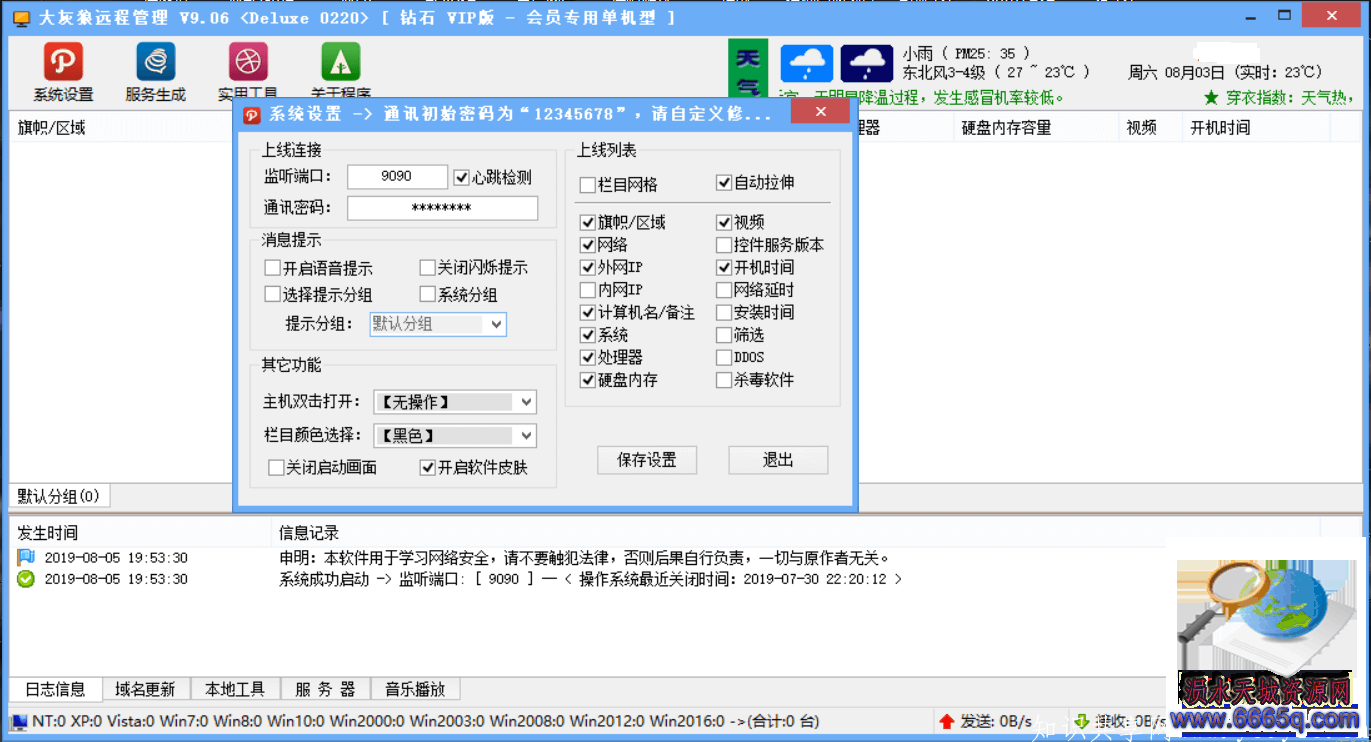Click the 保存设置 button
This screenshot has width=1371, height=742.
[x=647, y=460]
